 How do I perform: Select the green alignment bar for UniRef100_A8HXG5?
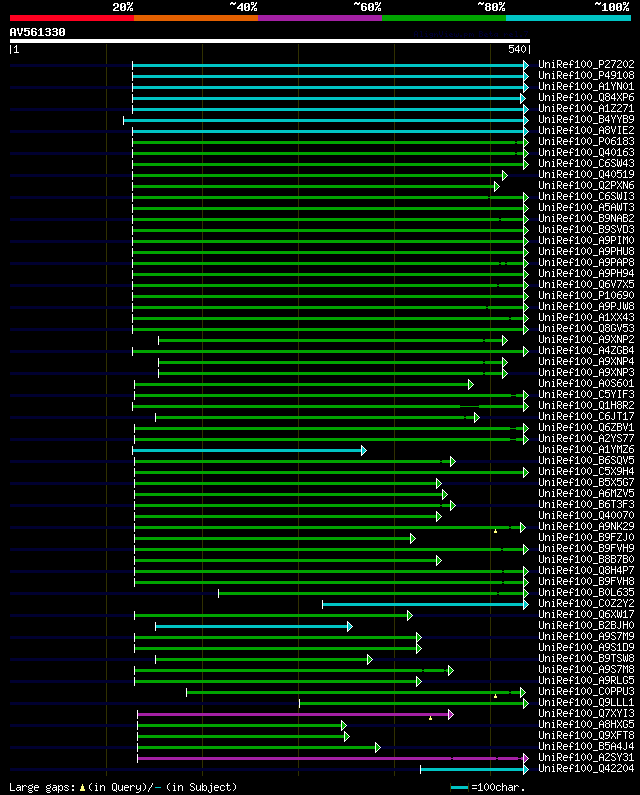242,726
